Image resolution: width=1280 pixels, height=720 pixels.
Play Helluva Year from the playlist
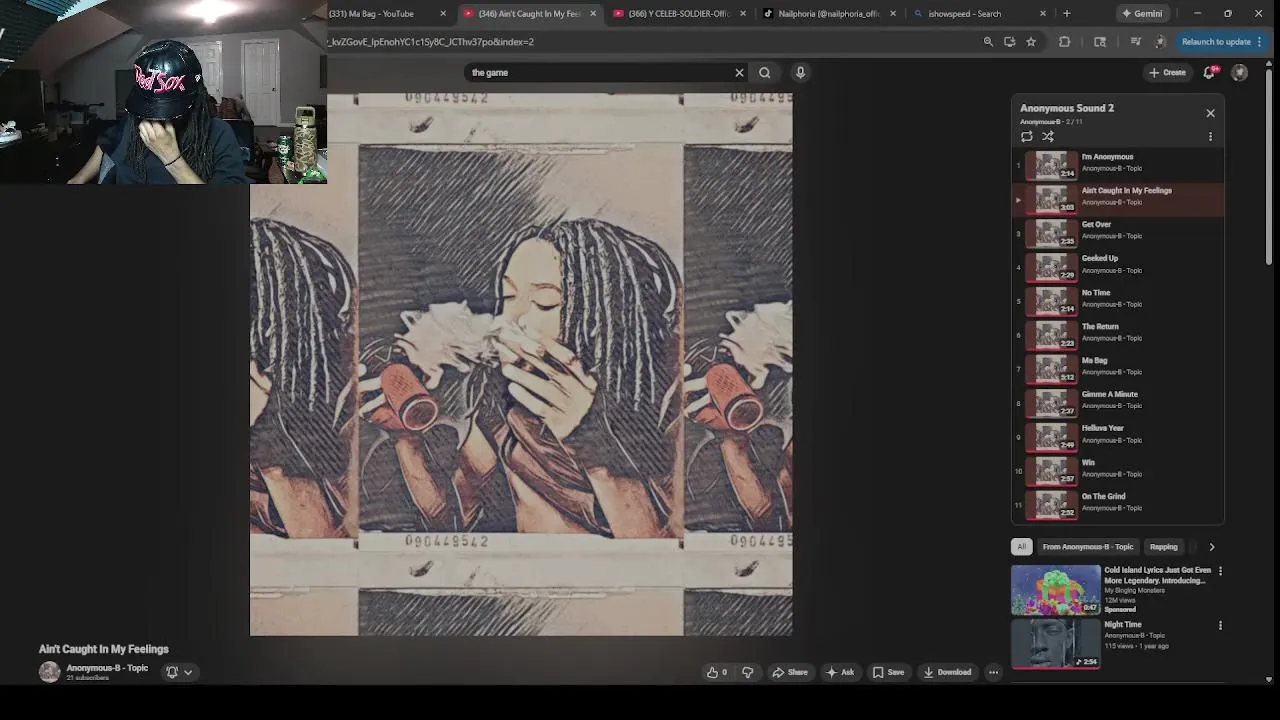[x=1118, y=436]
